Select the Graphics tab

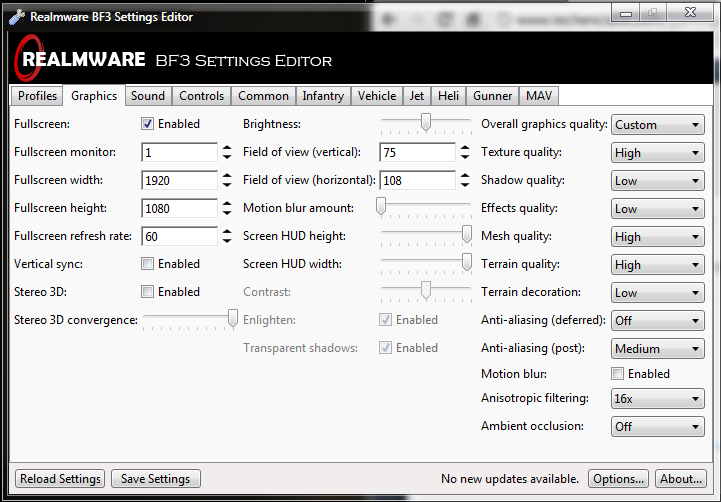94,96
